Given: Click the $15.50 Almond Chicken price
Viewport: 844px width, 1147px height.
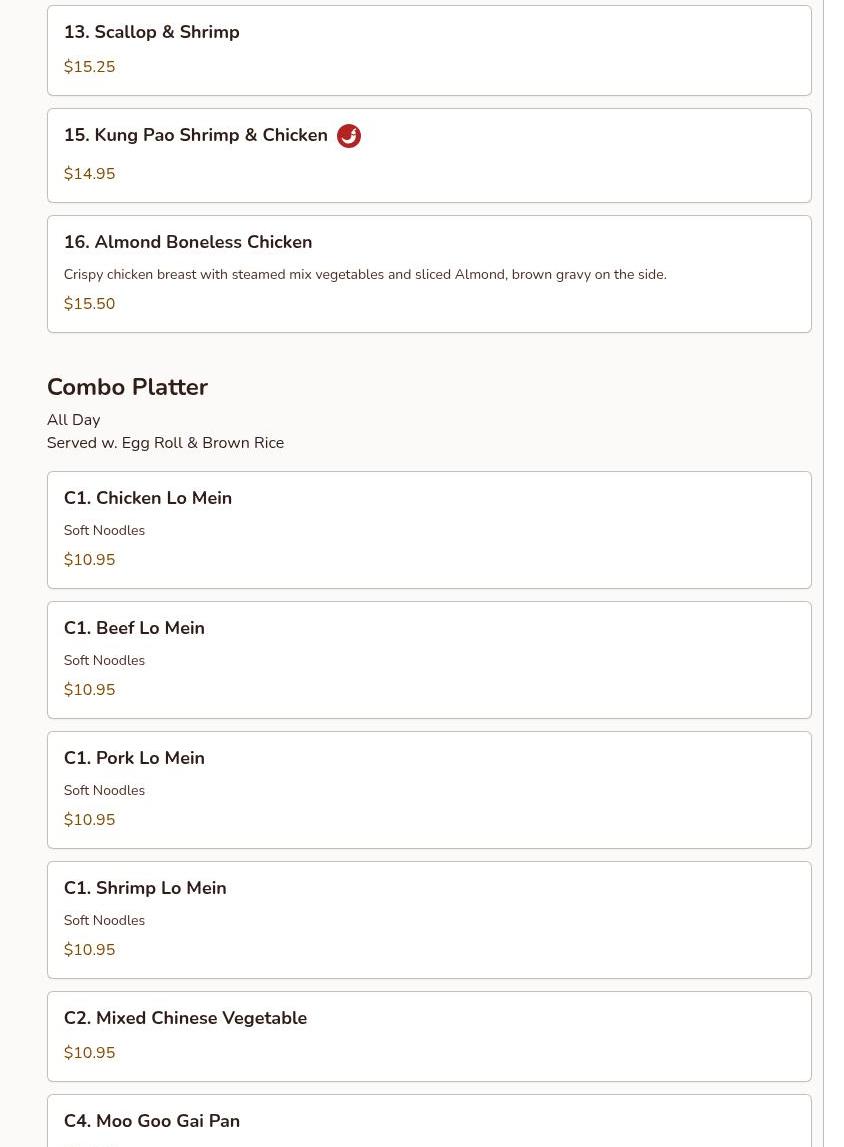Looking at the screenshot, I should (x=89, y=304).
